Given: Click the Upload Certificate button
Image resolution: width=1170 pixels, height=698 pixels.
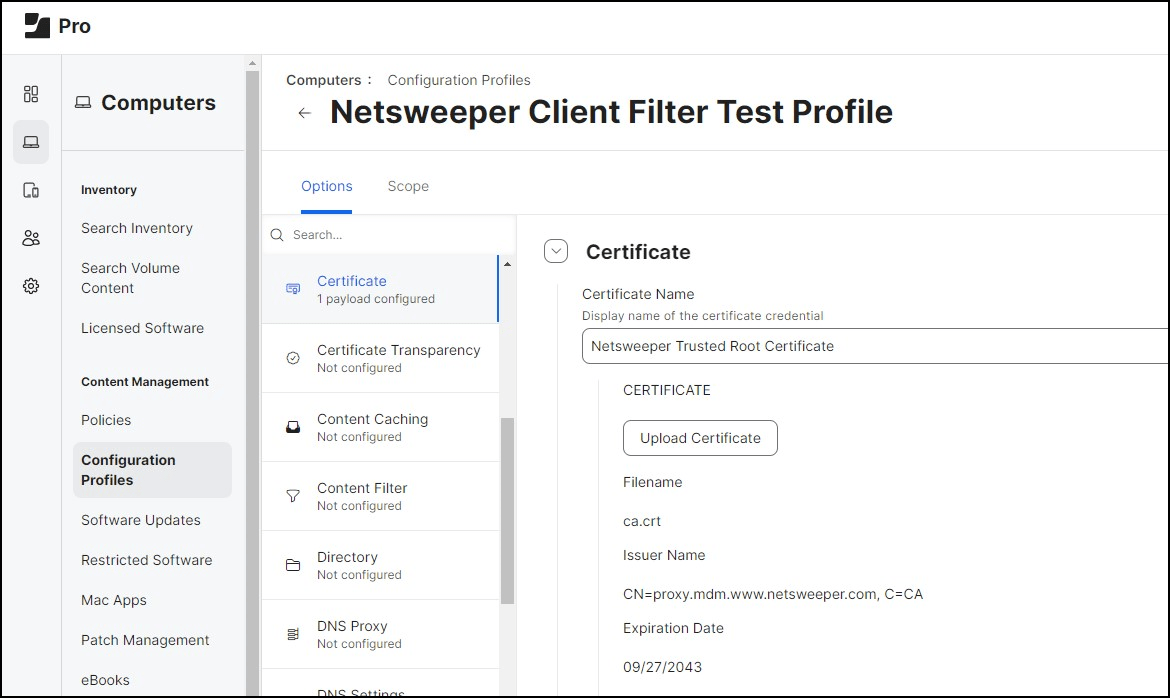Looking at the screenshot, I should [699, 438].
